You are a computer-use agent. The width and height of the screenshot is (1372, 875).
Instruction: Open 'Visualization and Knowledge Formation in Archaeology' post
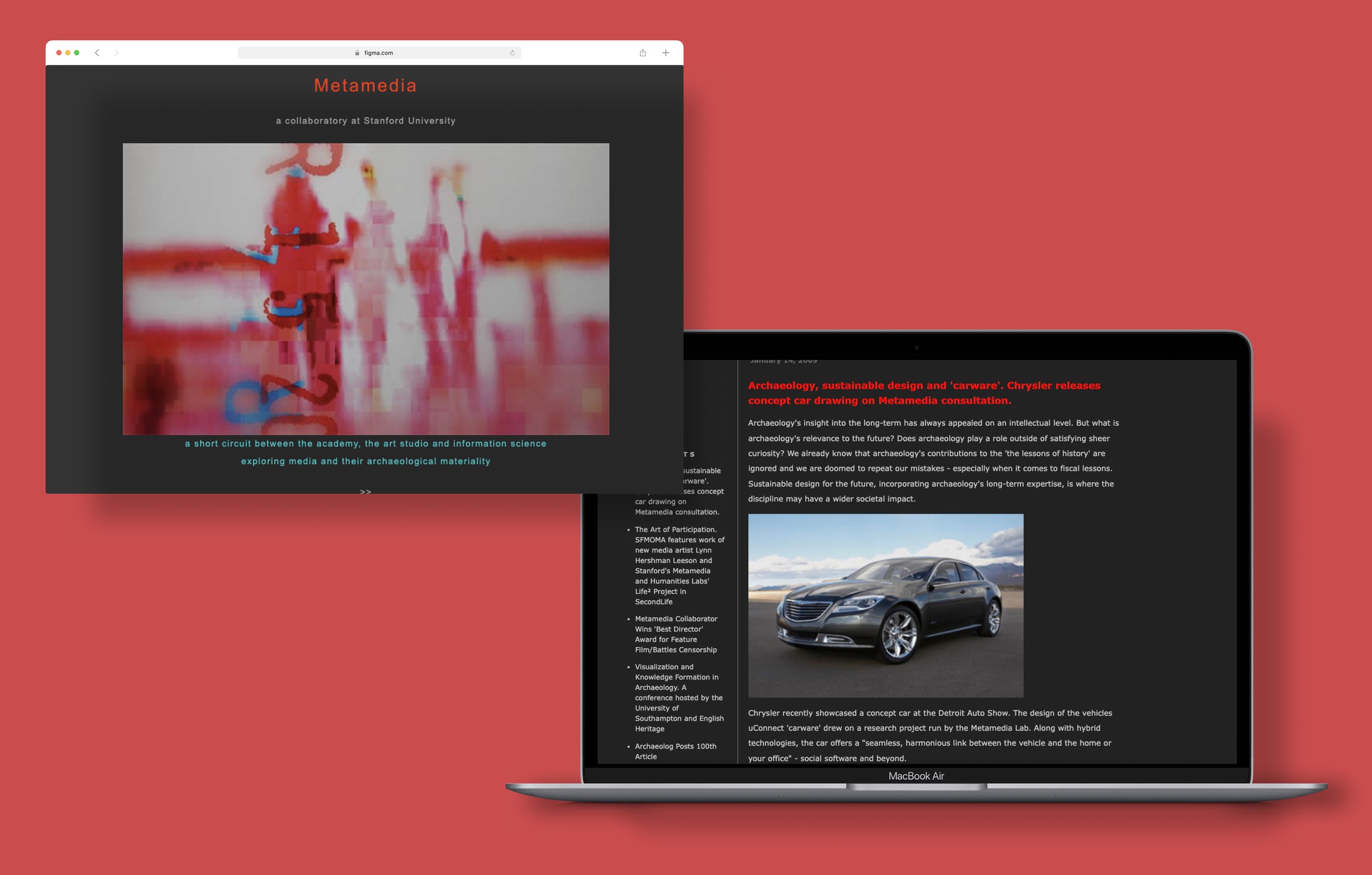(679, 697)
